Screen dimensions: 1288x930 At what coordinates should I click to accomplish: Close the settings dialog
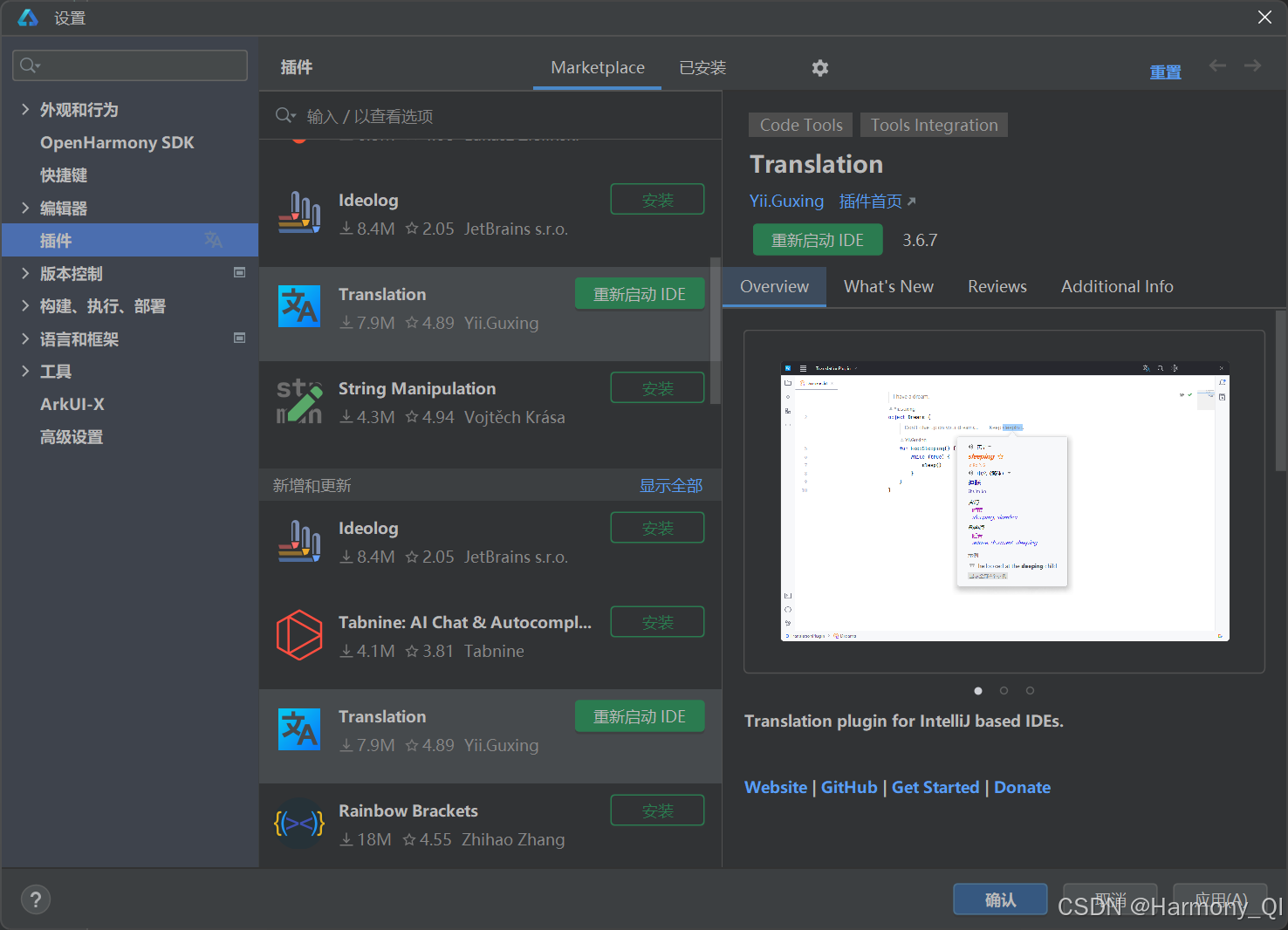(x=1264, y=17)
